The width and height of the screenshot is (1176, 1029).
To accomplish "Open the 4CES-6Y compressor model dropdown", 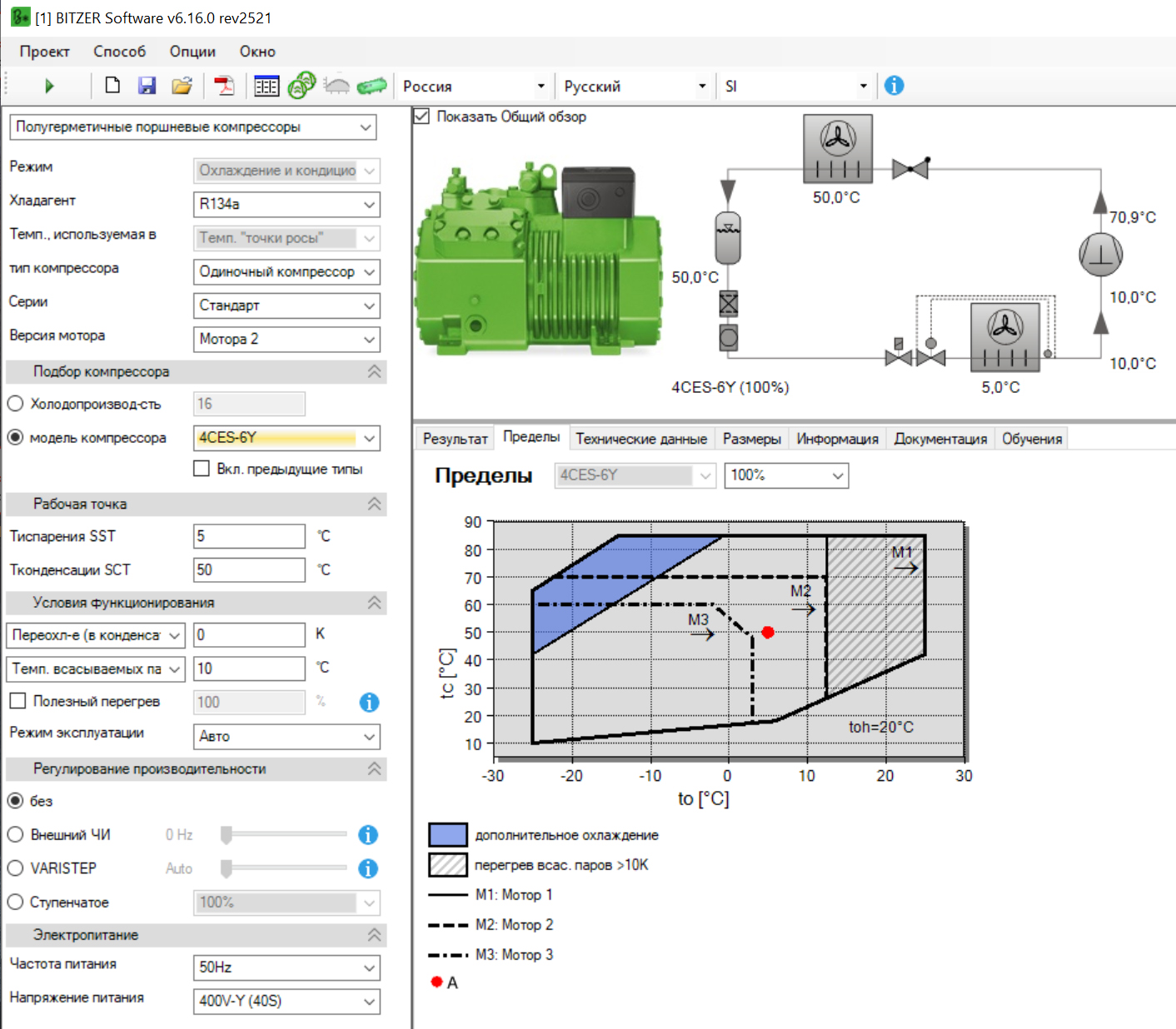I will click(287, 438).
